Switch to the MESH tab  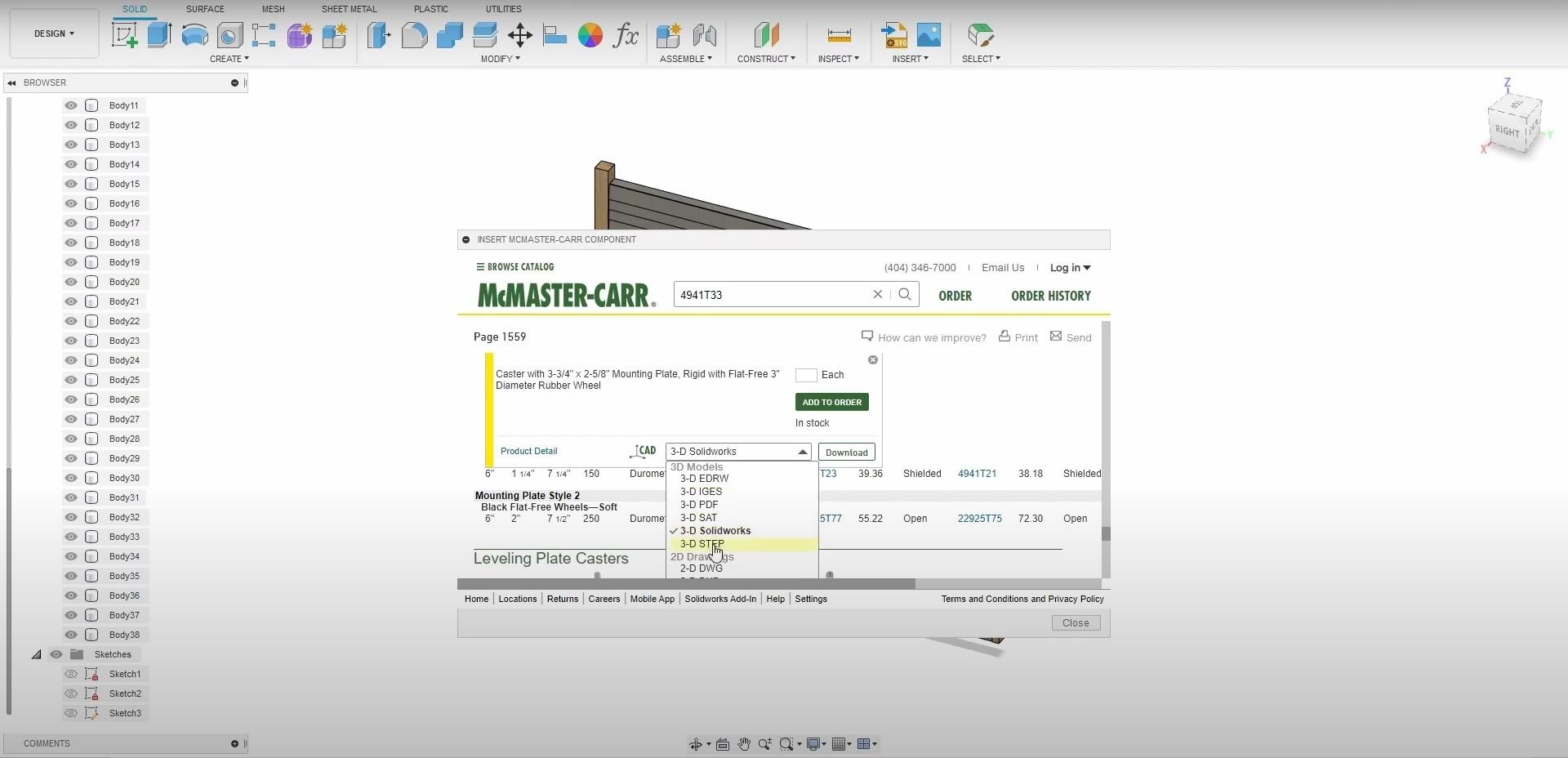click(273, 9)
